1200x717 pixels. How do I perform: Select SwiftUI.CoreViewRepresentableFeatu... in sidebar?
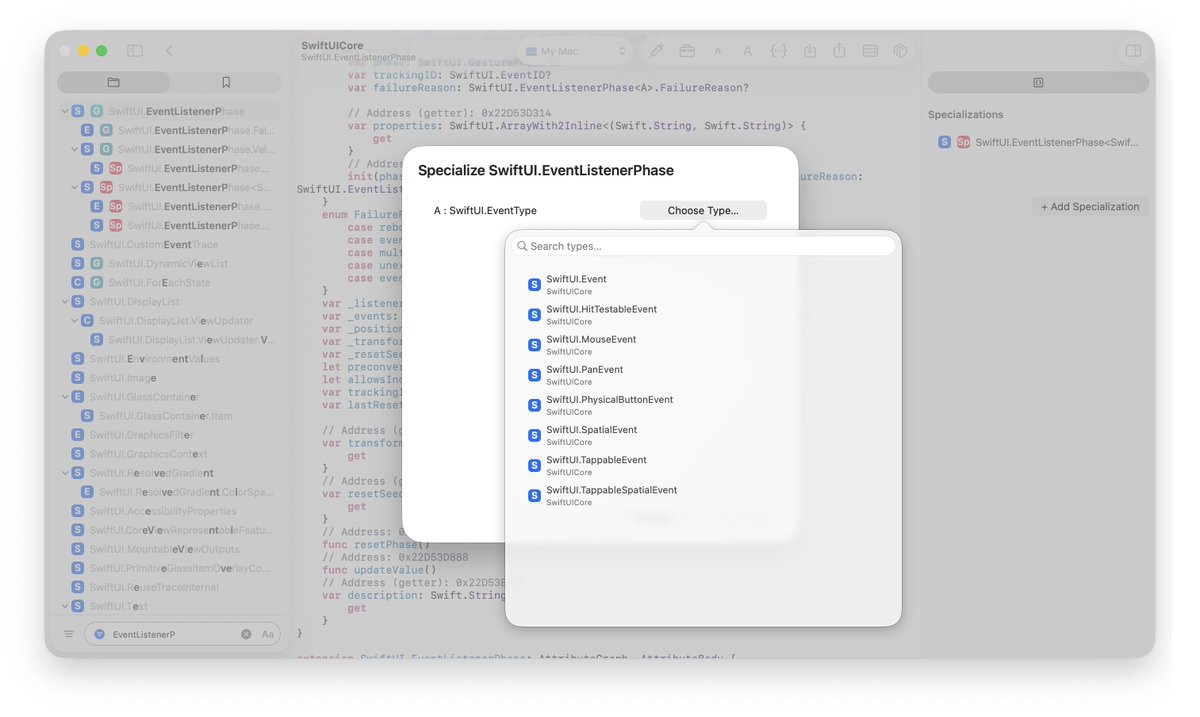point(170,529)
